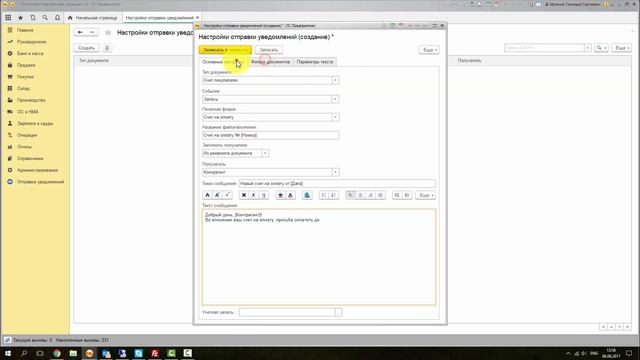Viewport: 640px width, 360px height.
Task: Switch to Параметры текста tab
Action: (315, 62)
